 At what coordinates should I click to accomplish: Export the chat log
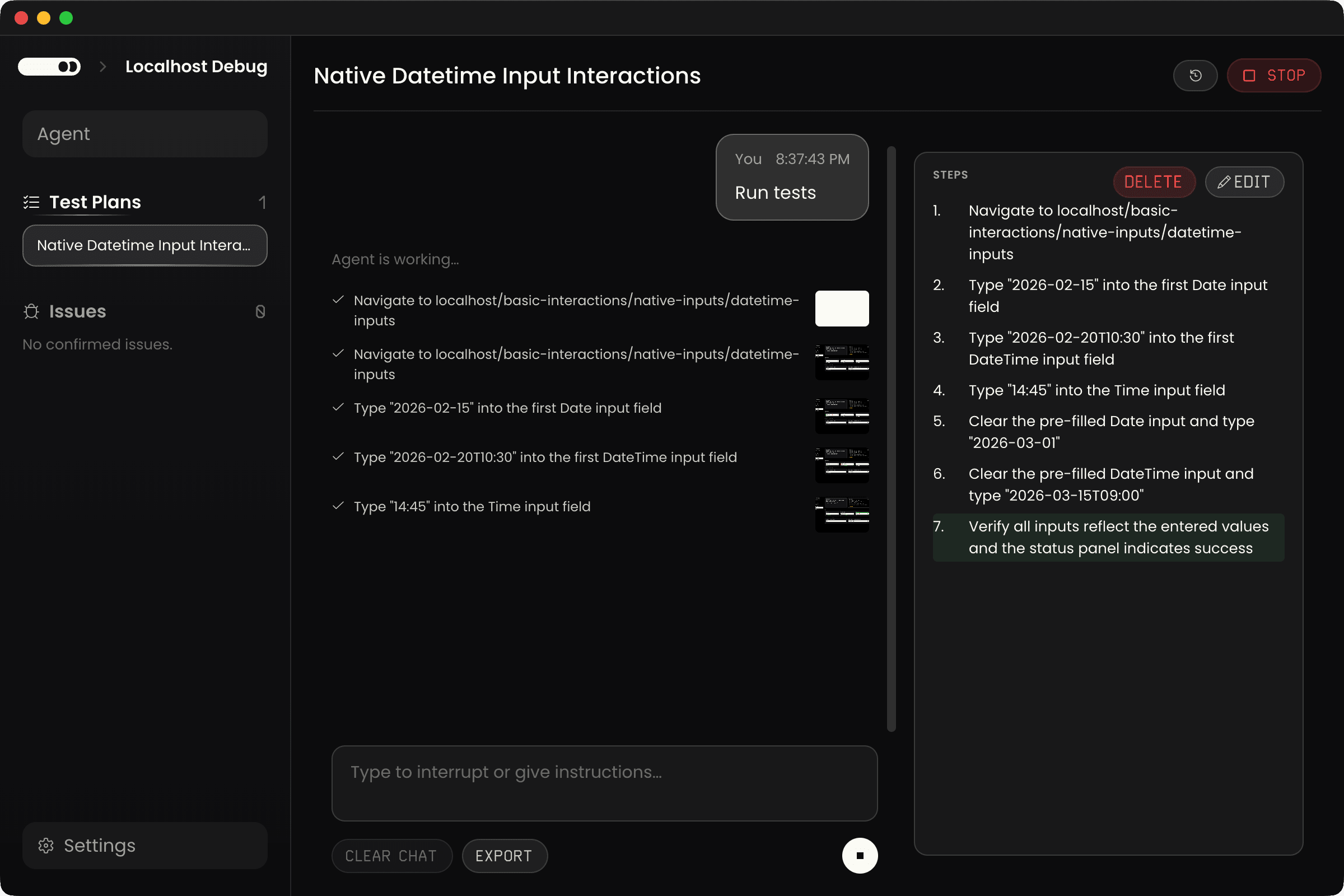click(x=504, y=856)
